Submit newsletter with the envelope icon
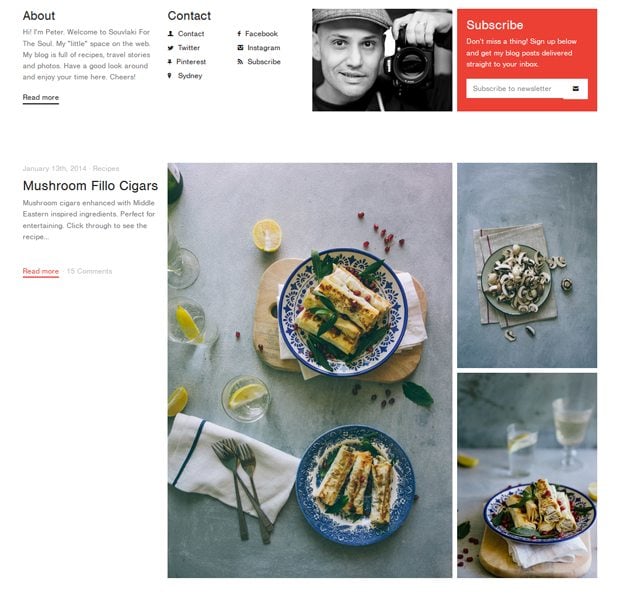 (x=576, y=89)
